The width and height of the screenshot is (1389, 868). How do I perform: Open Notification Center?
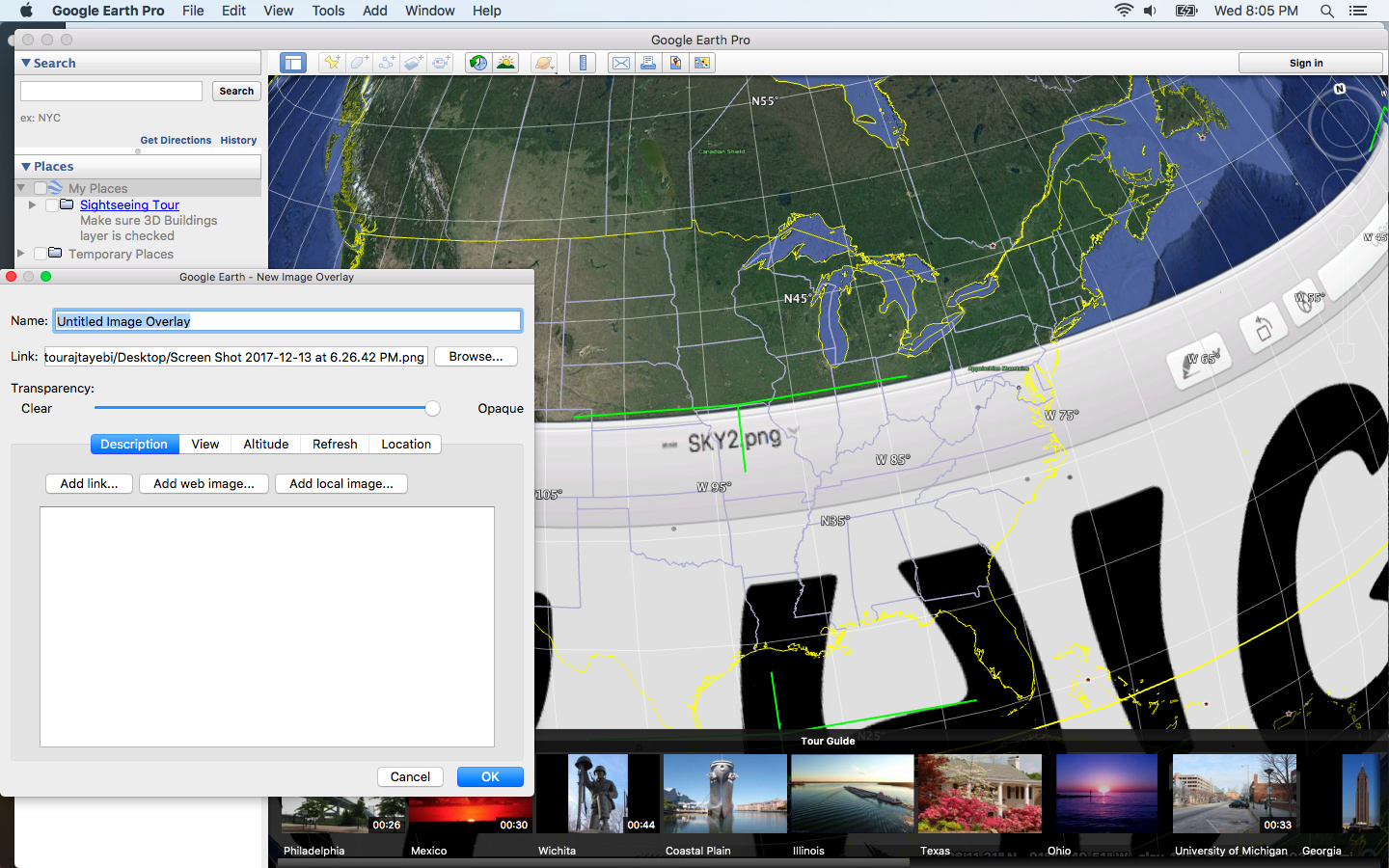1358,11
